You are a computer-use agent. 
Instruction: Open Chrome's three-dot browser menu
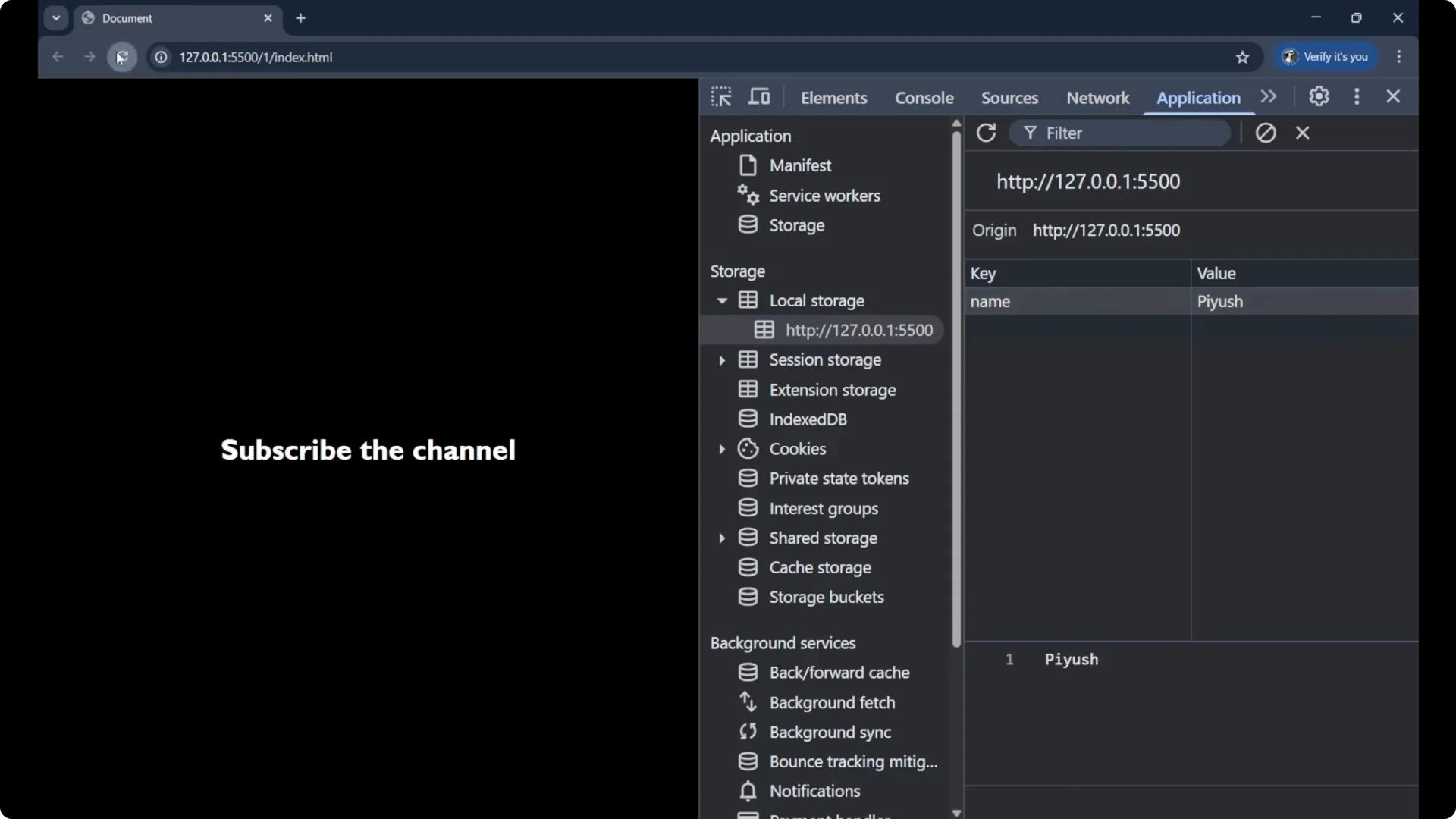(x=1399, y=57)
